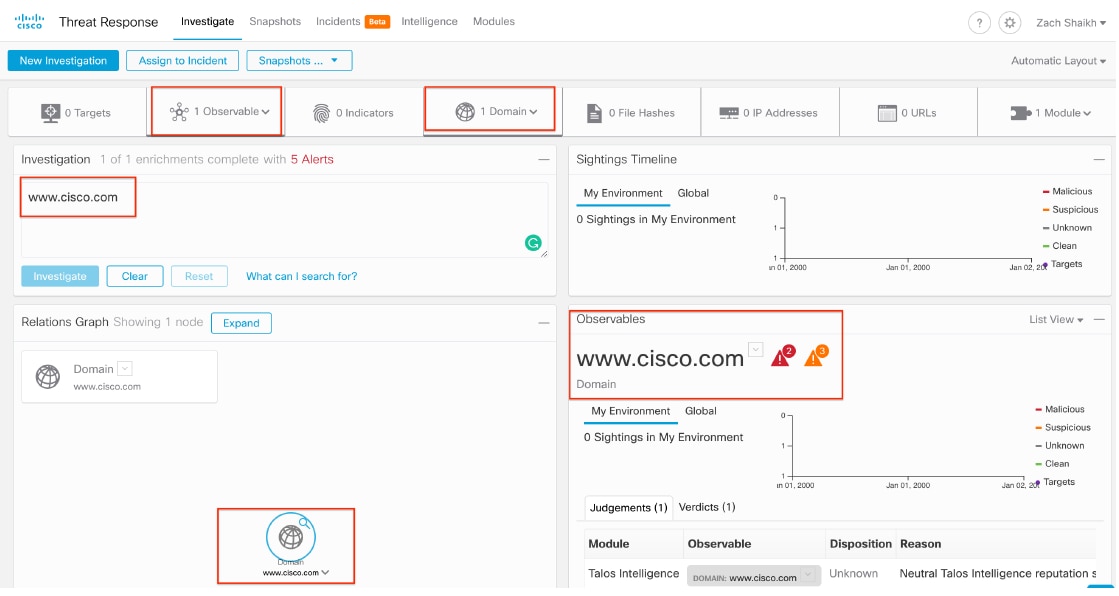Toggle Suspicious legend in Sightings Timeline
Screen dimensions: 1119x596
(1070, 210)
